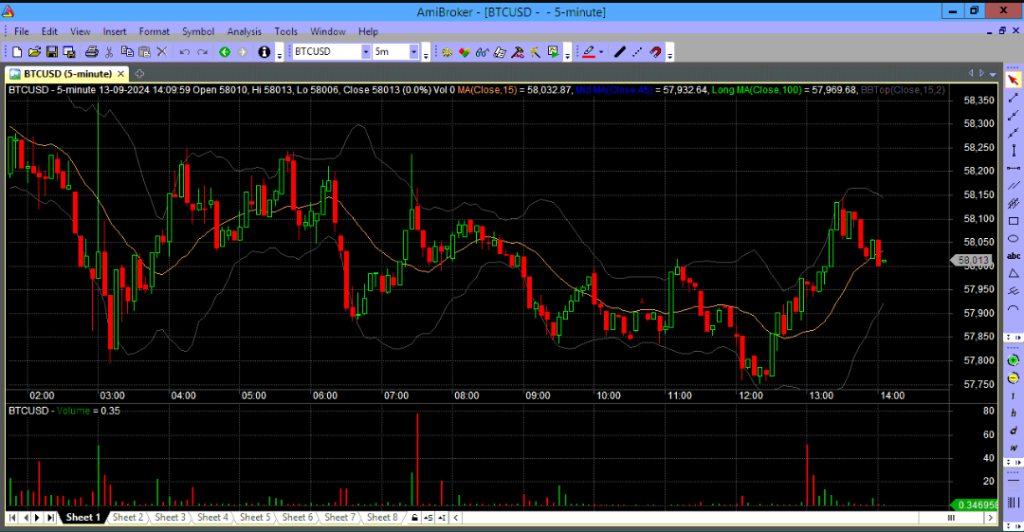Select the BTCUSD (5-minute) chart tab
This screenshot has height=532, width=1024.
click(67, 74)
